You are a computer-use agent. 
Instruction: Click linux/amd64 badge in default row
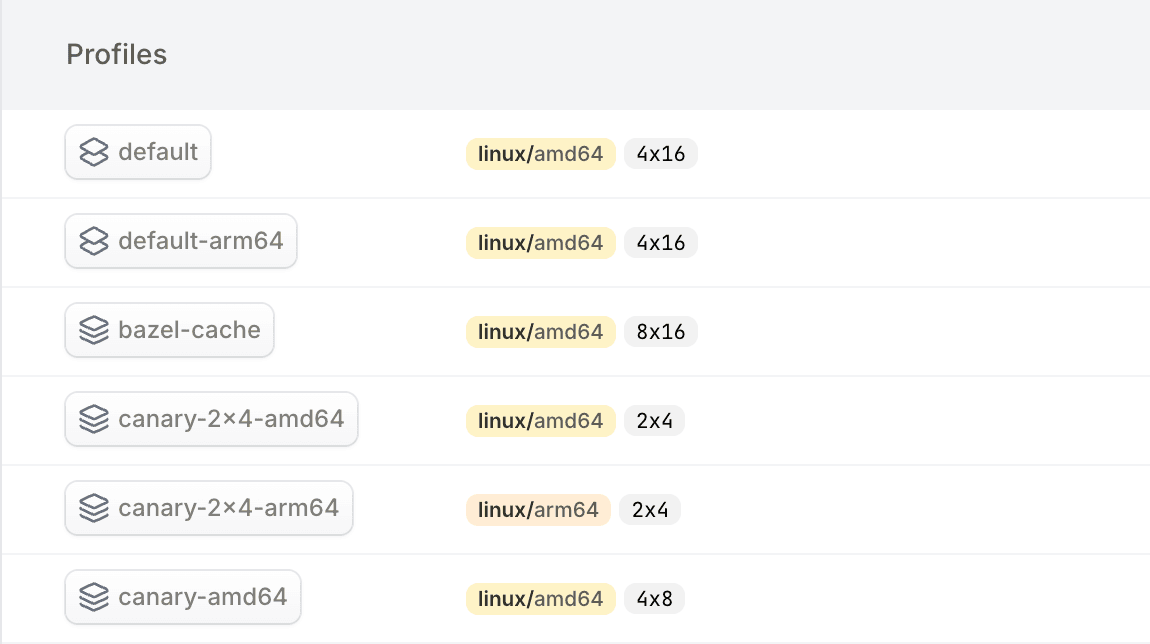point(540,154)
